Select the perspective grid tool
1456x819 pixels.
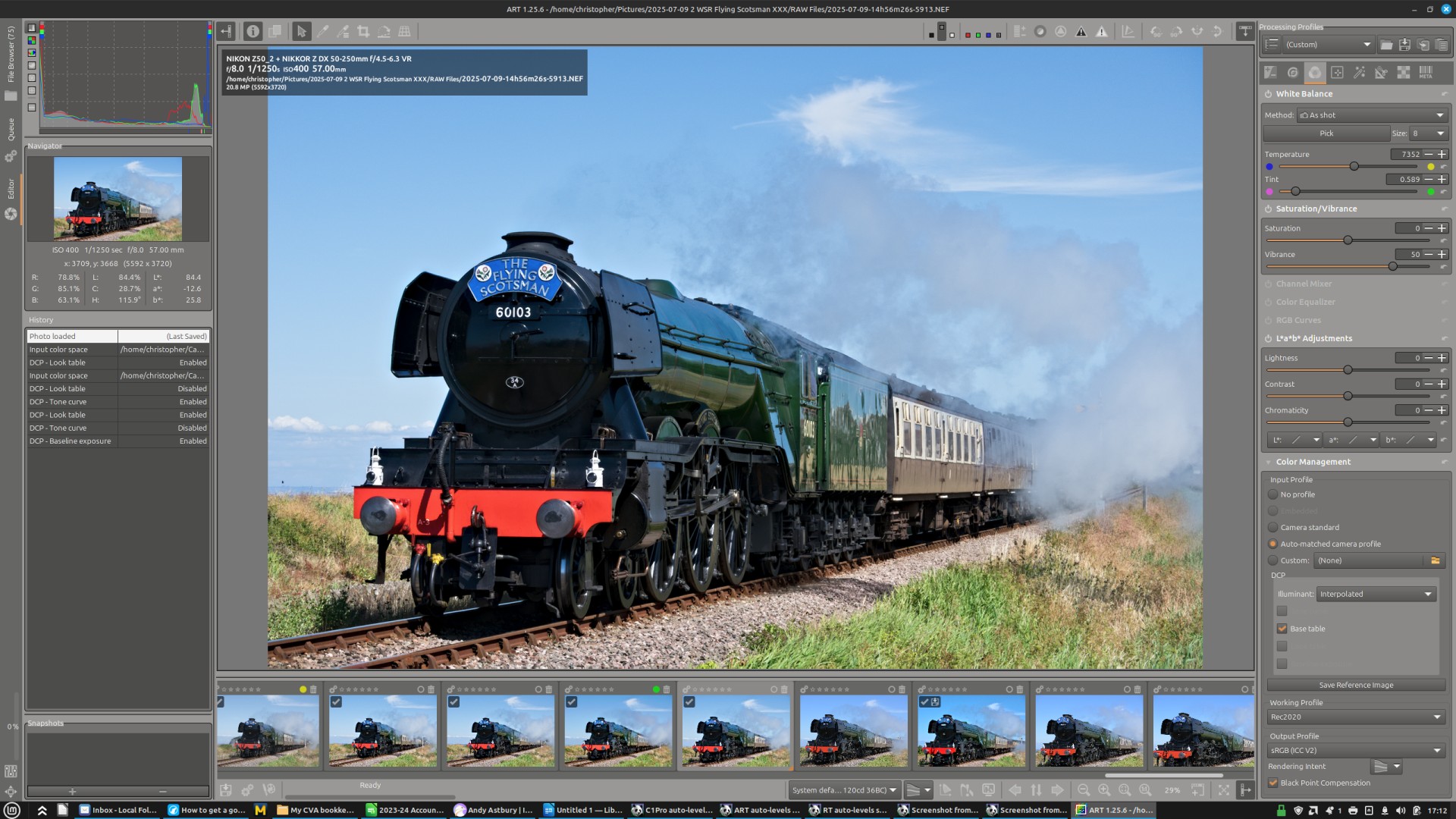coord(404,32)
